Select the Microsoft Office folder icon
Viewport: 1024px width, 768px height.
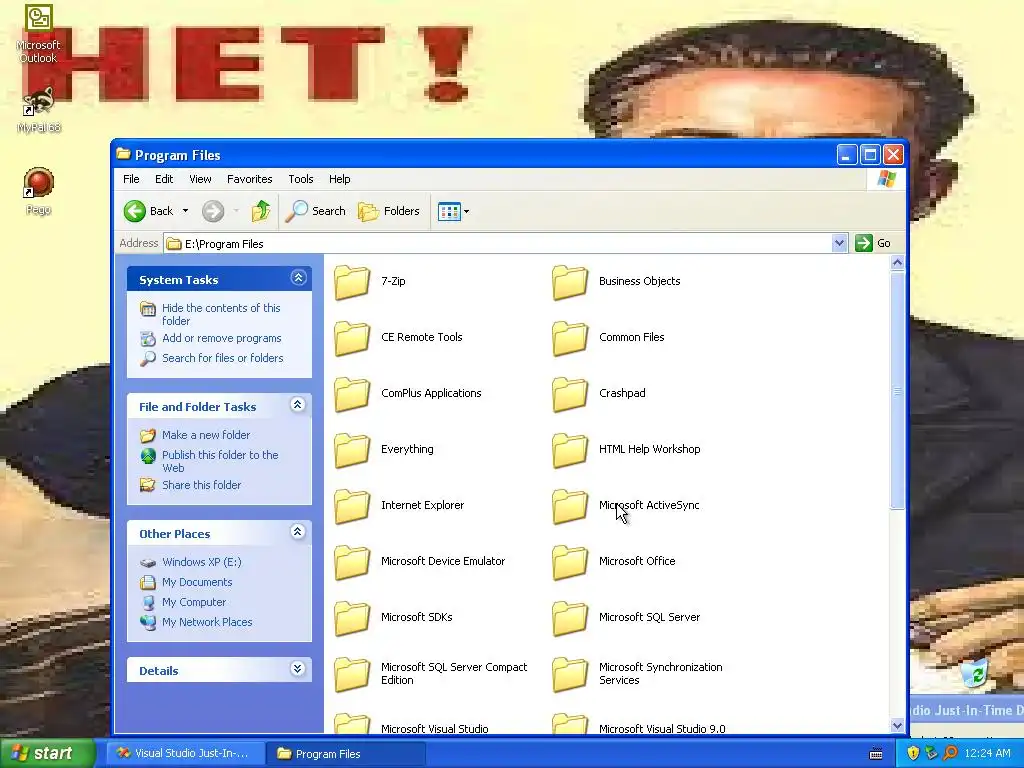pos(570,563)
